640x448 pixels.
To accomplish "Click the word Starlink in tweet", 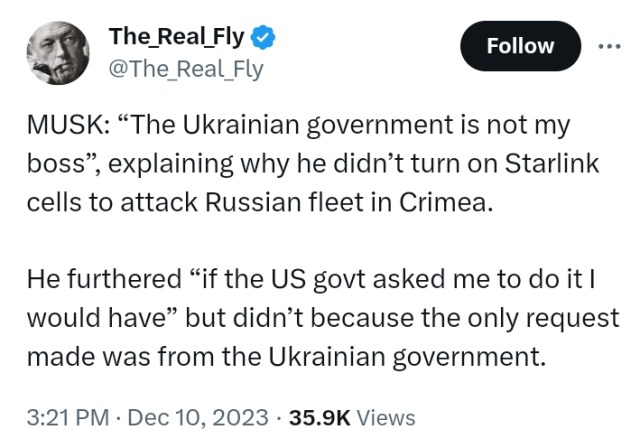I will point(552,163).
